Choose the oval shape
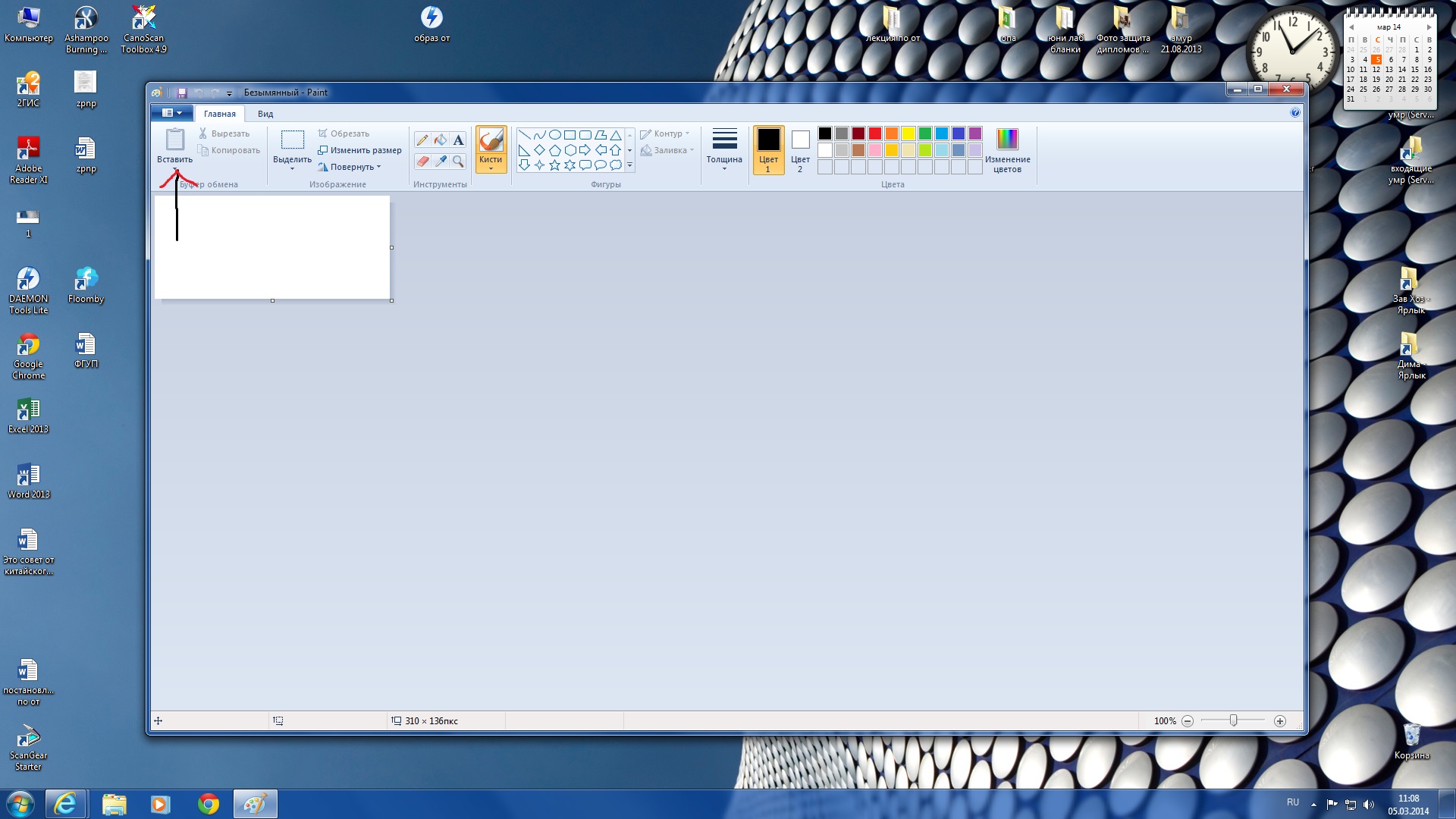Image resolution: width=1456 pixels, height=819 pixels. click(x=554, y=135)
